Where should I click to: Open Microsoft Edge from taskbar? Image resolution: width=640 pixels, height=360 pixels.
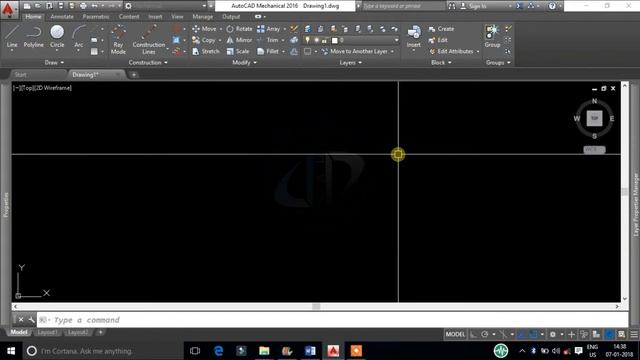pyautogui.click(x=218, y=351)
